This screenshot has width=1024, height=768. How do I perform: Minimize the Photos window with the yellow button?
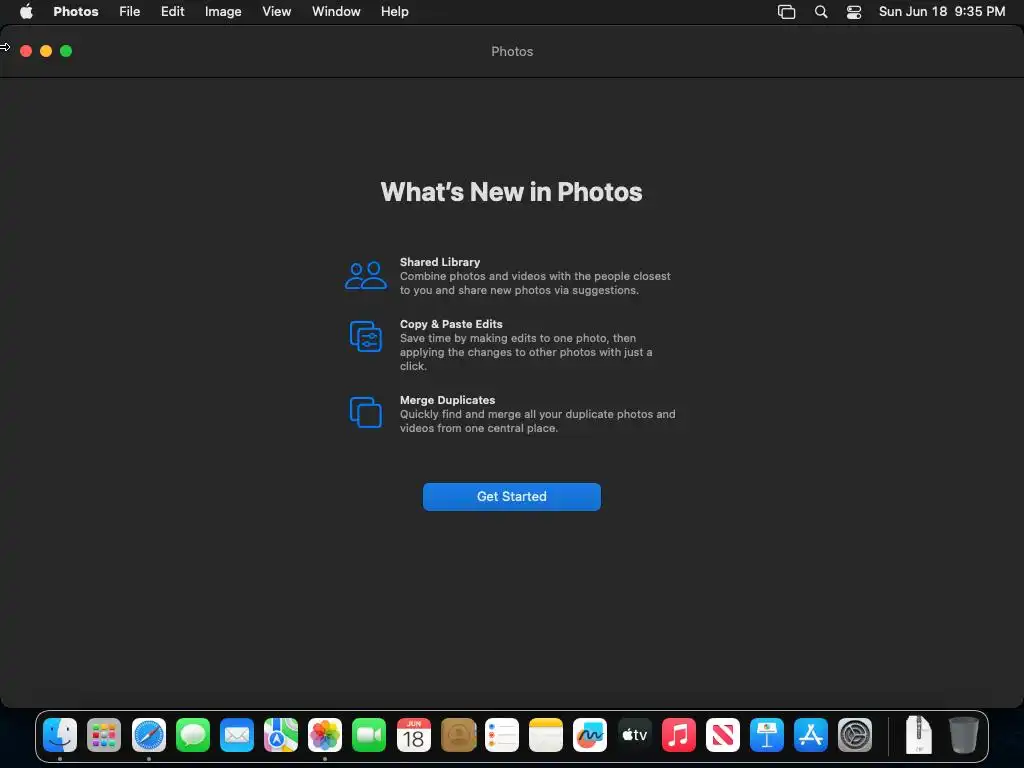coord(46,51)
